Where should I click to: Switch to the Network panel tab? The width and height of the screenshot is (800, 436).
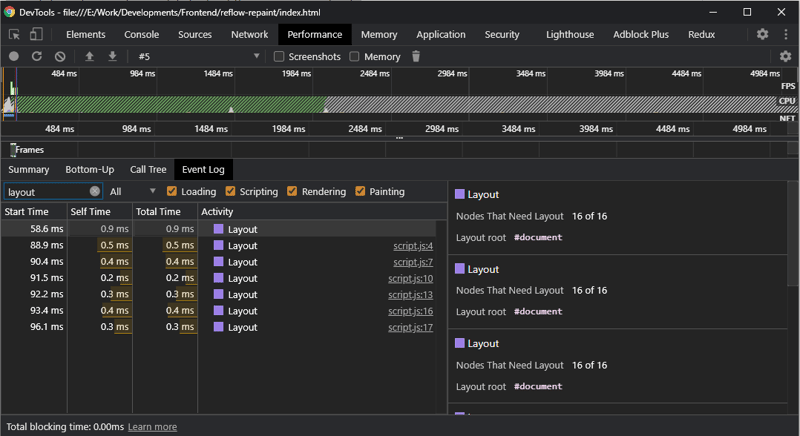tap(249, 35)
